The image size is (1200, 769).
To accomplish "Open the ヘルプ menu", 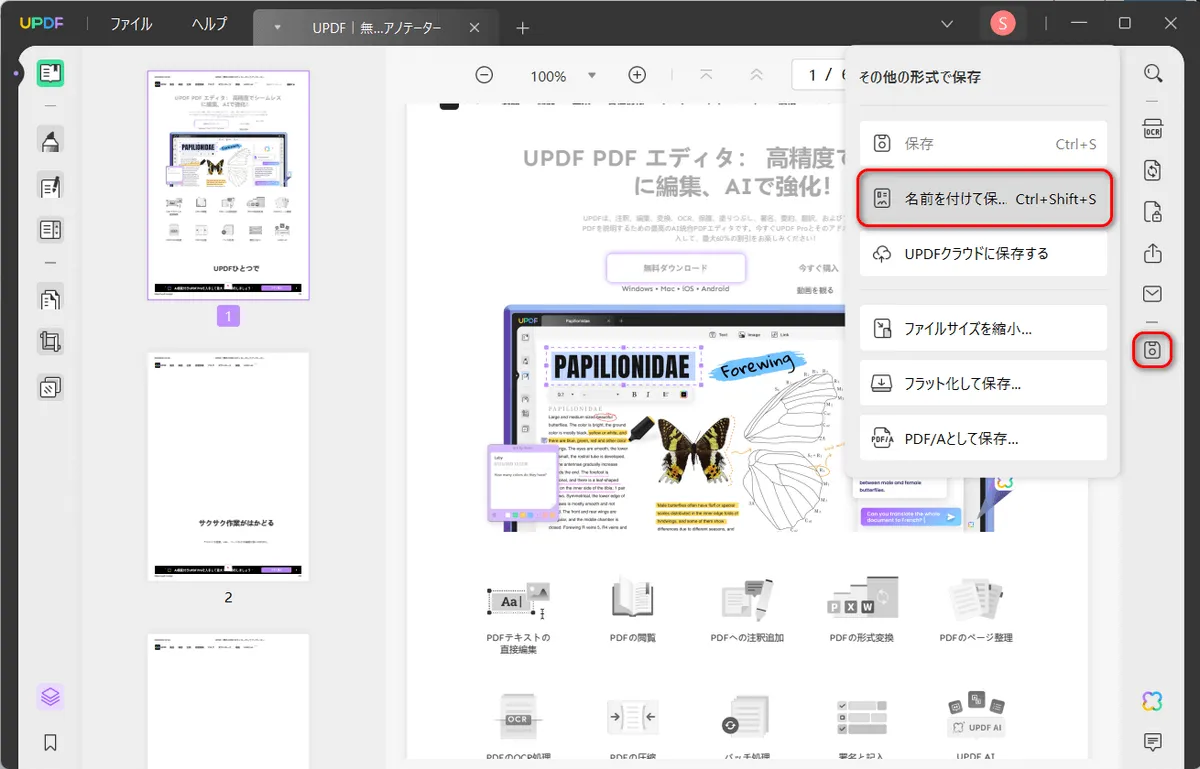I will pyautogui.click(x=210, y=23).
